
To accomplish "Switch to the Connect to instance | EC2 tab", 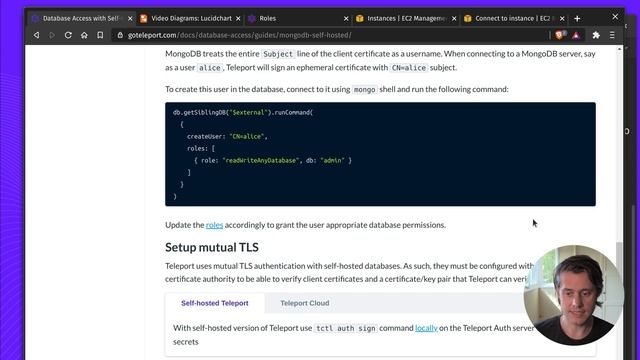I will click(x=513, y=18).
